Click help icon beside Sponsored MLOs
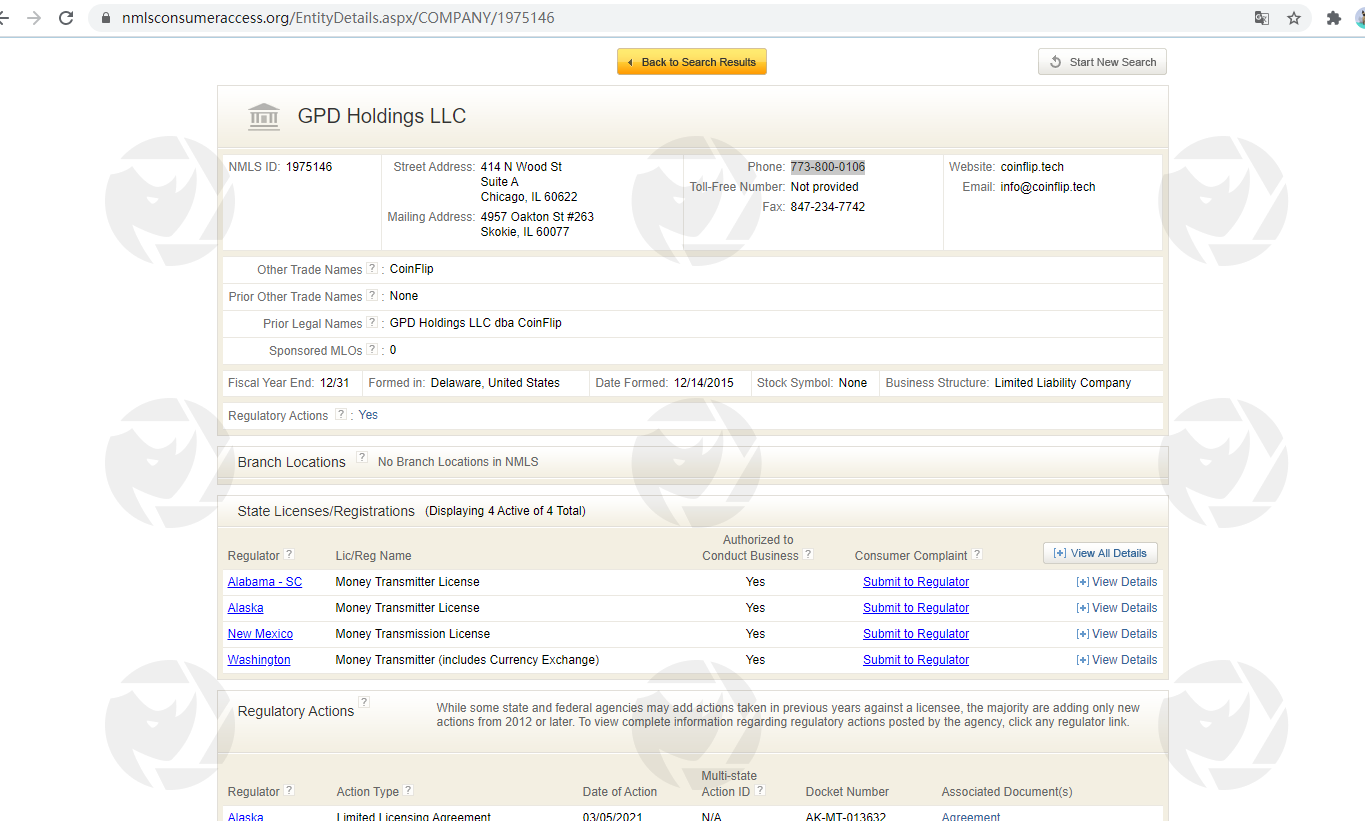Viewport: 1365px width, 821px height. click(372, 350)
